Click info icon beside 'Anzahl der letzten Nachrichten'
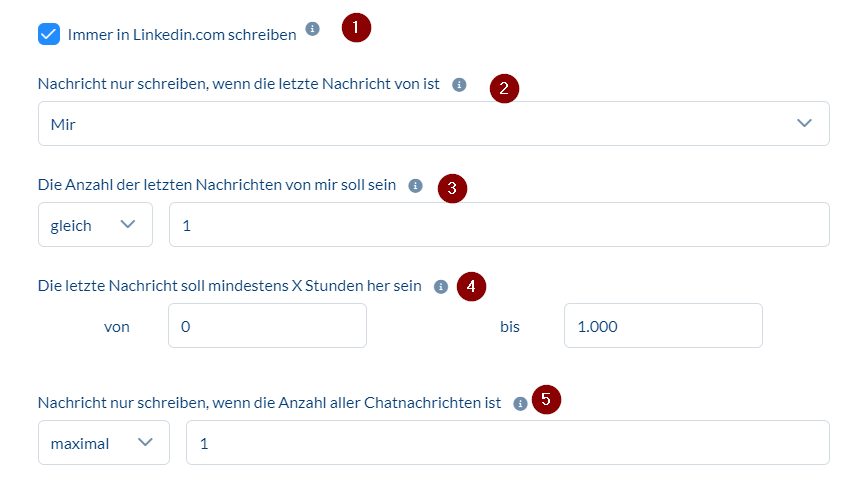 click(x=416, y=185)
